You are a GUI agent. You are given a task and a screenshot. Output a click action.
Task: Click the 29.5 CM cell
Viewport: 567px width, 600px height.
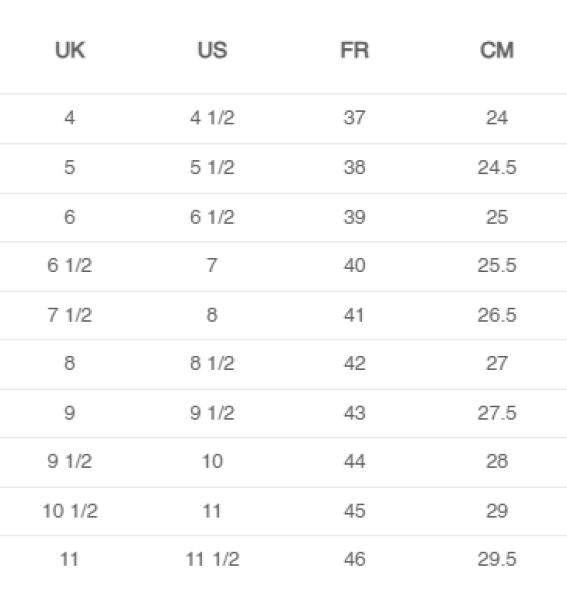coord(497,559)
